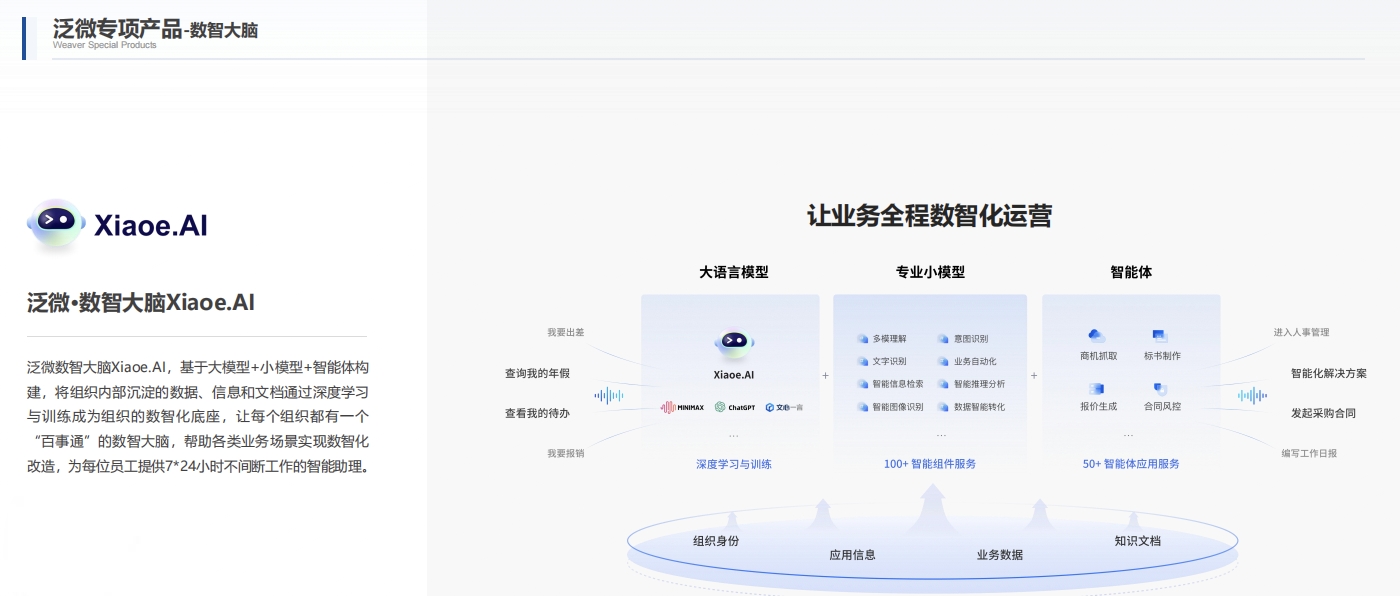Open the 100+ 智能组件服务 link
The image size is (1400, 596).
[x=931, y=463]
